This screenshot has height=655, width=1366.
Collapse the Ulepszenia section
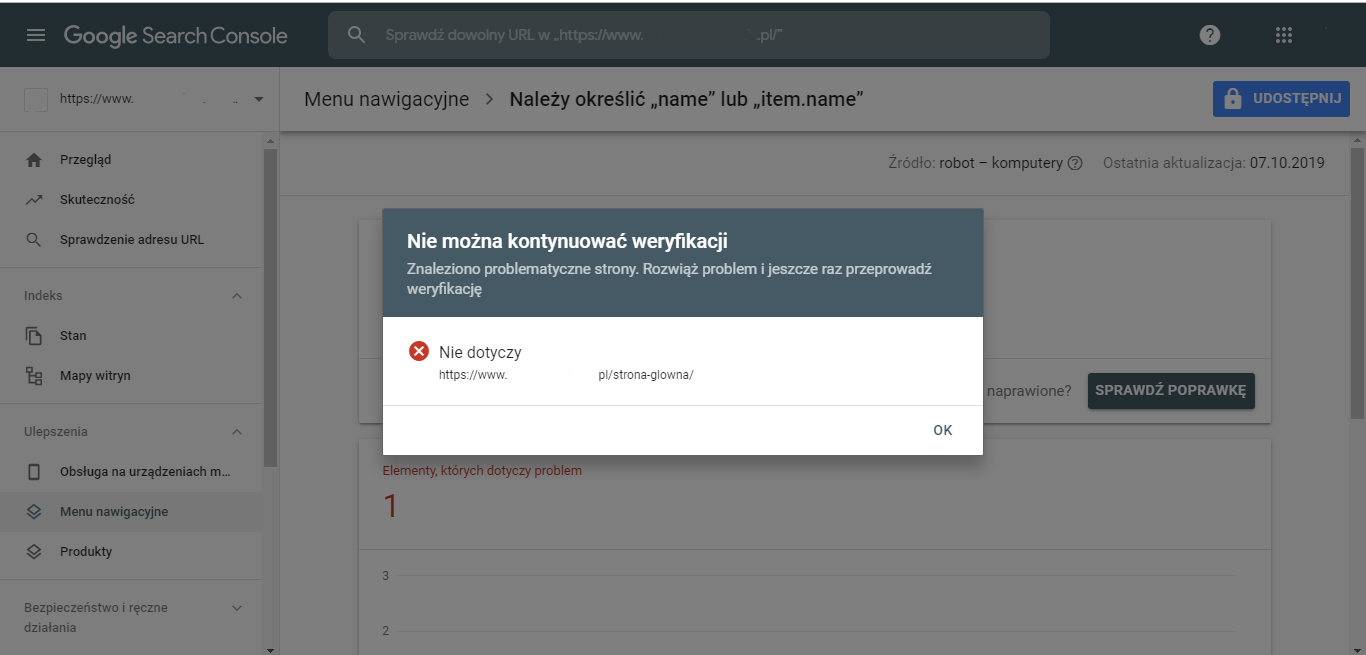(x=237, y=432)
